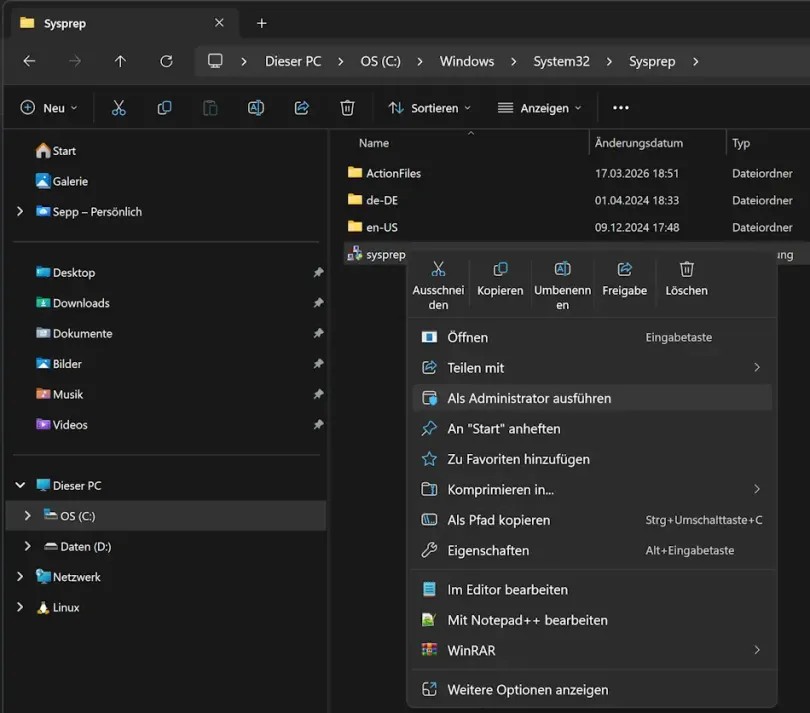Image resolution: width=810 pixels, height=713 pixels.
Task: Select Mit Notepad++ bearbeiten
Action: point(592,620)
